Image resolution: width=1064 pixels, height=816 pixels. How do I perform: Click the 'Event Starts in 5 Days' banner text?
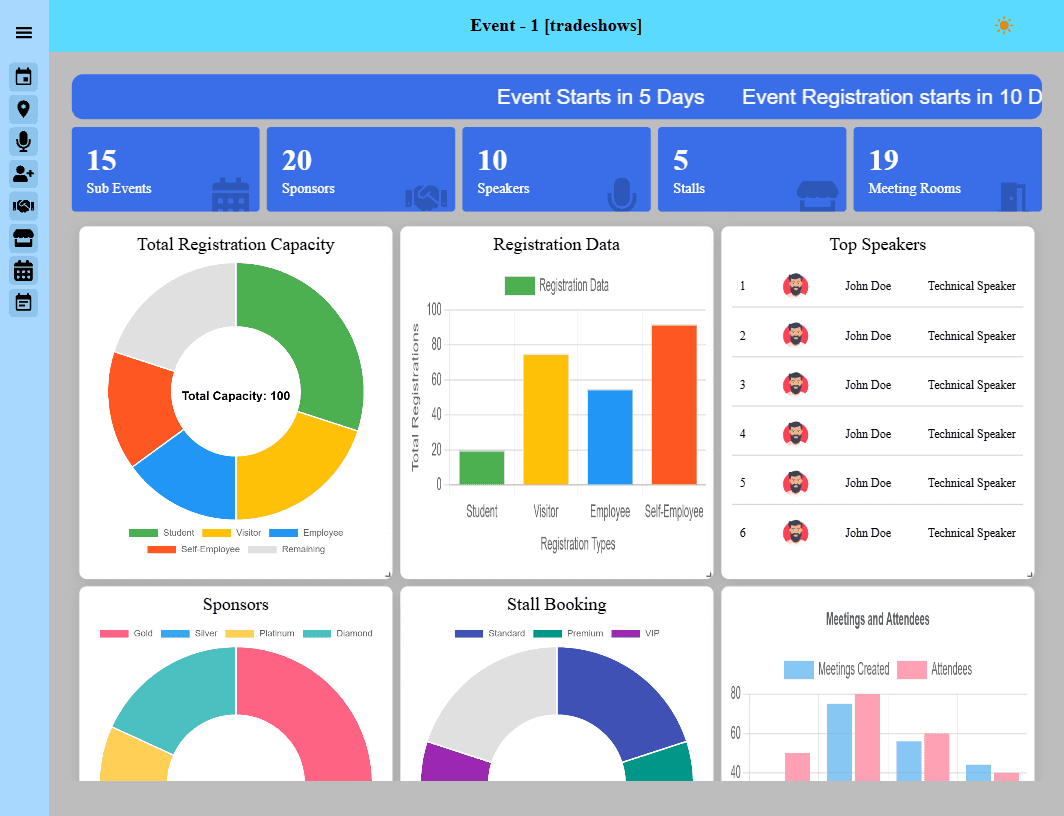tap(601, 97)
